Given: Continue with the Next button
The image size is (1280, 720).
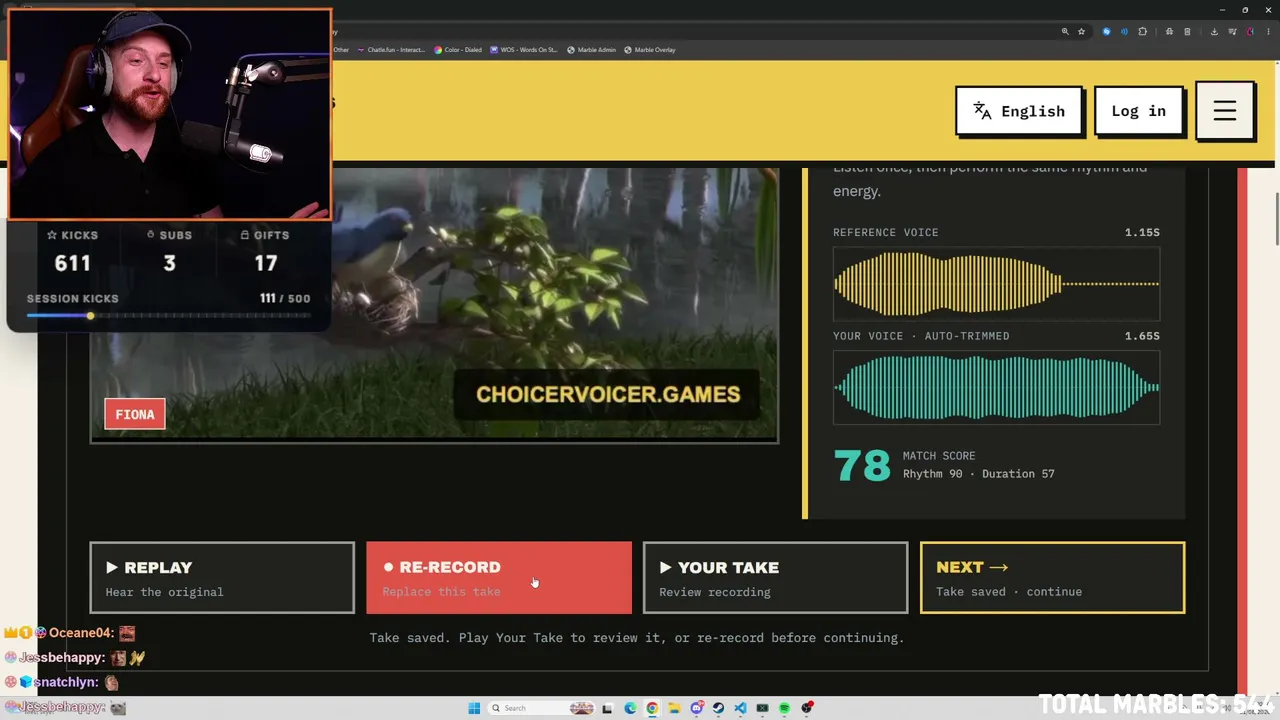Looking at the screenshot, I should pos(1052,578).
